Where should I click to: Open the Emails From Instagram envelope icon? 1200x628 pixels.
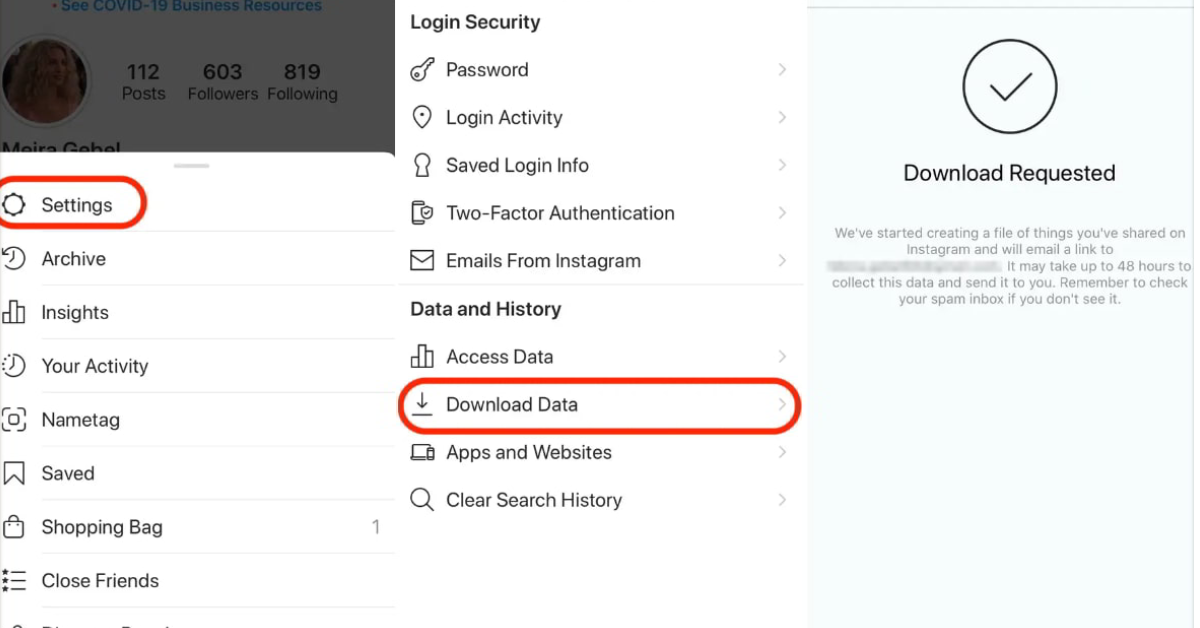tap(421, 260)
